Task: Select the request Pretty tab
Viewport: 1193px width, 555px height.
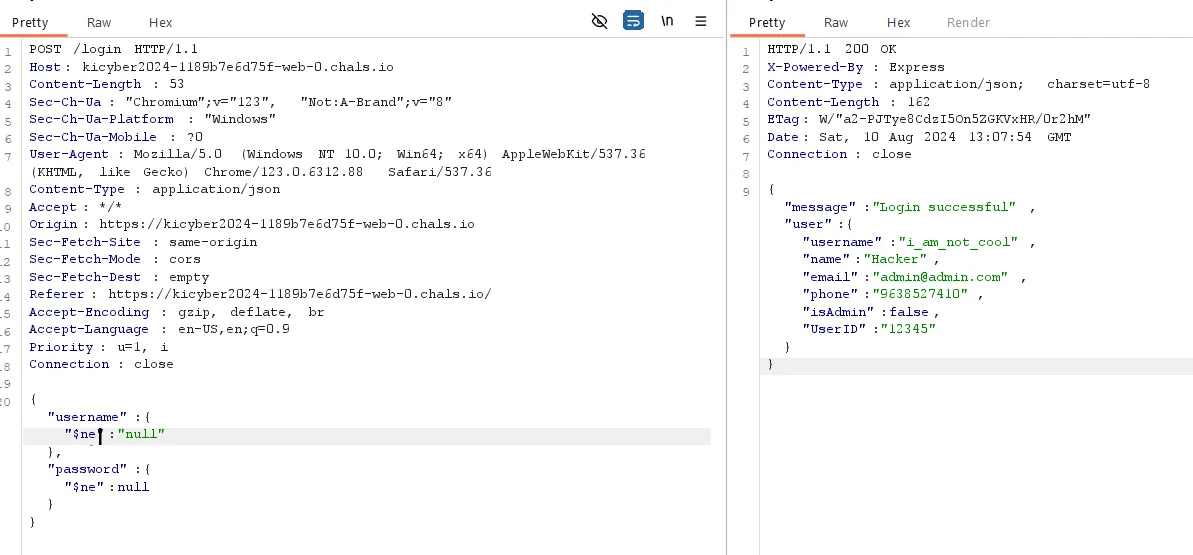Action: [30, 22]
